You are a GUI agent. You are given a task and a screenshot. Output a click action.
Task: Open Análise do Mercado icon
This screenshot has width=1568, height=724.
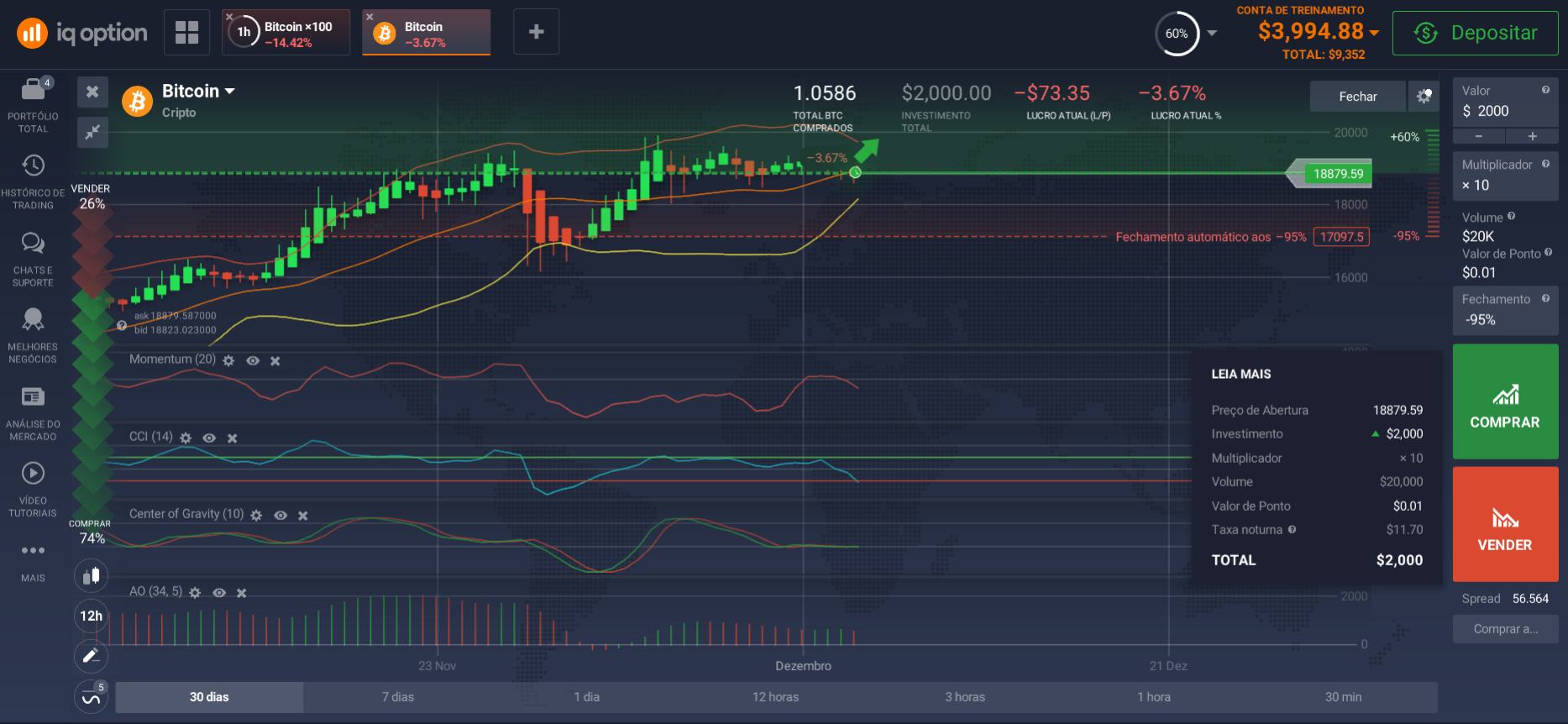pyautogui.click(x=33, y=396)
